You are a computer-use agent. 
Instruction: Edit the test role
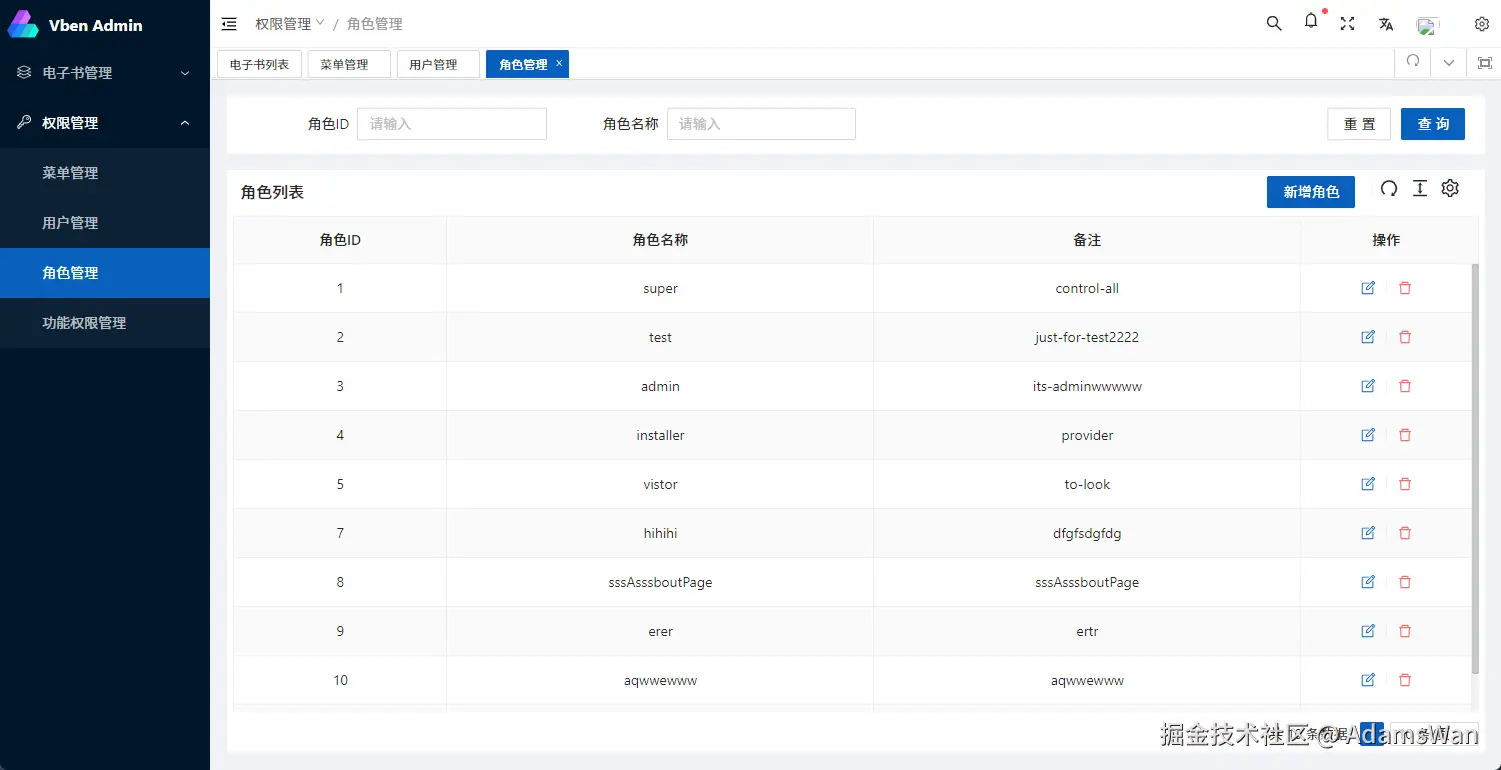click(1368, 337)
